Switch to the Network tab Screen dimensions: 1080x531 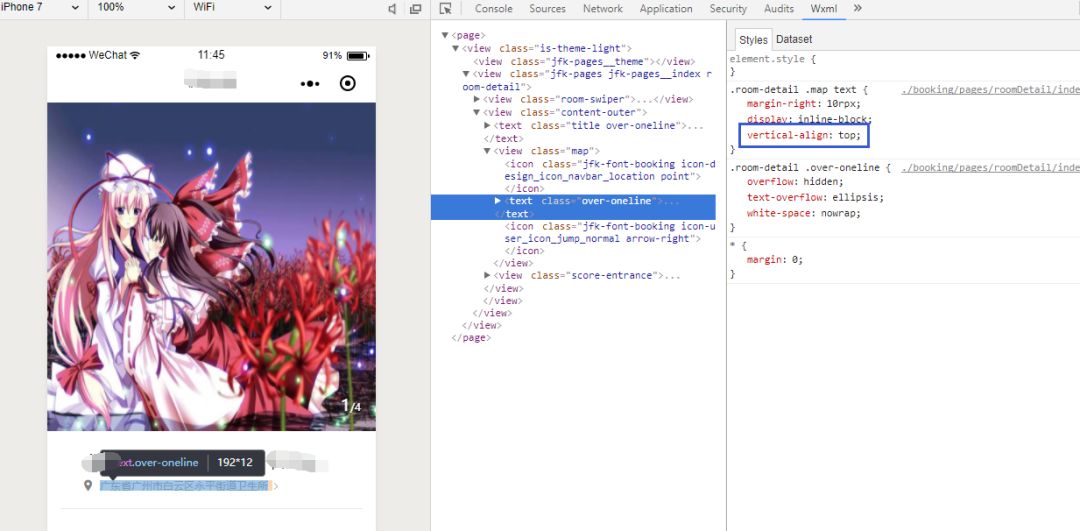(603, 9)
